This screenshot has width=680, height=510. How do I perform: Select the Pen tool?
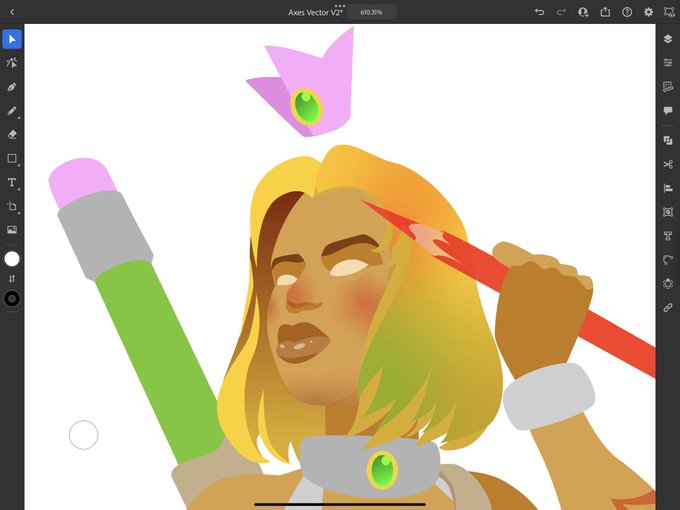pos(12,87)
